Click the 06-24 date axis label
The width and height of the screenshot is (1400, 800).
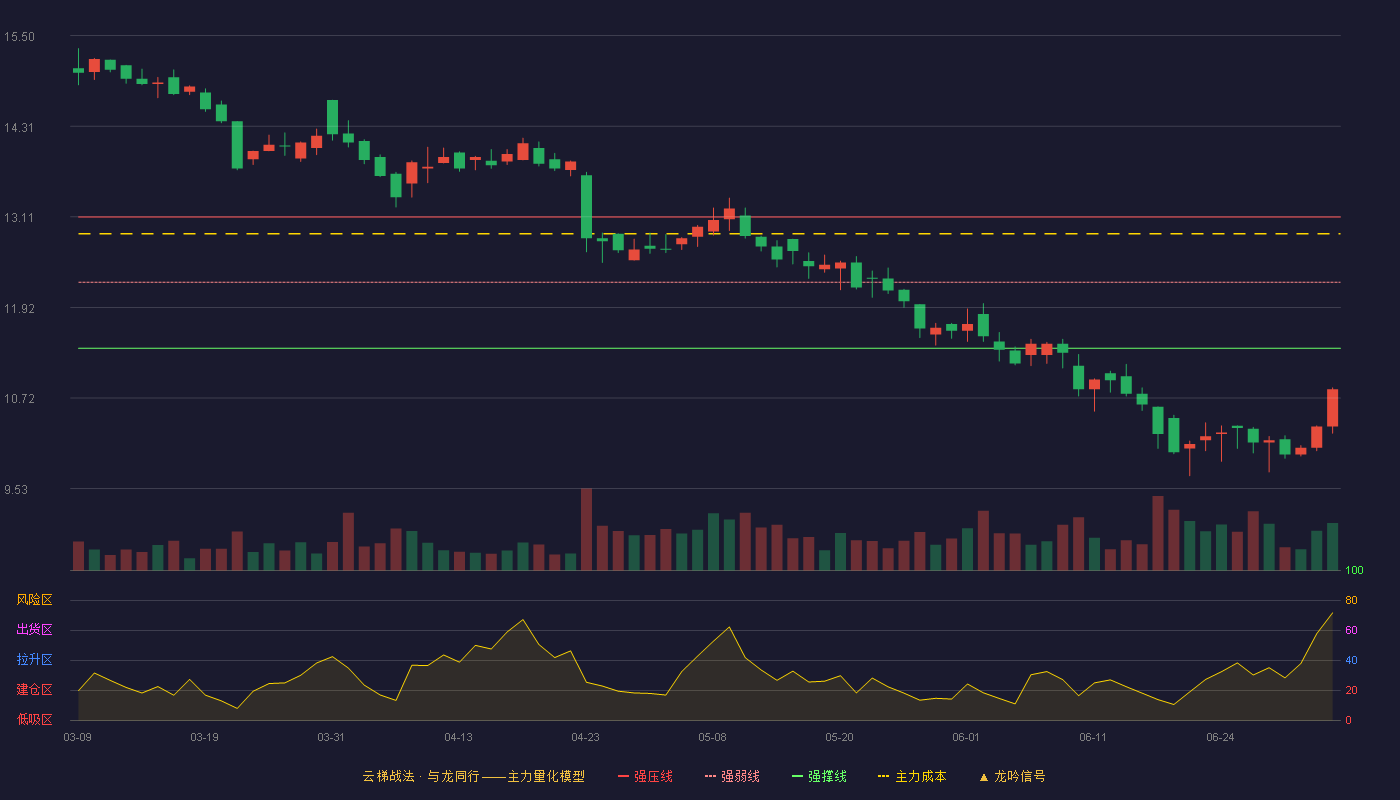point(1220,737)
